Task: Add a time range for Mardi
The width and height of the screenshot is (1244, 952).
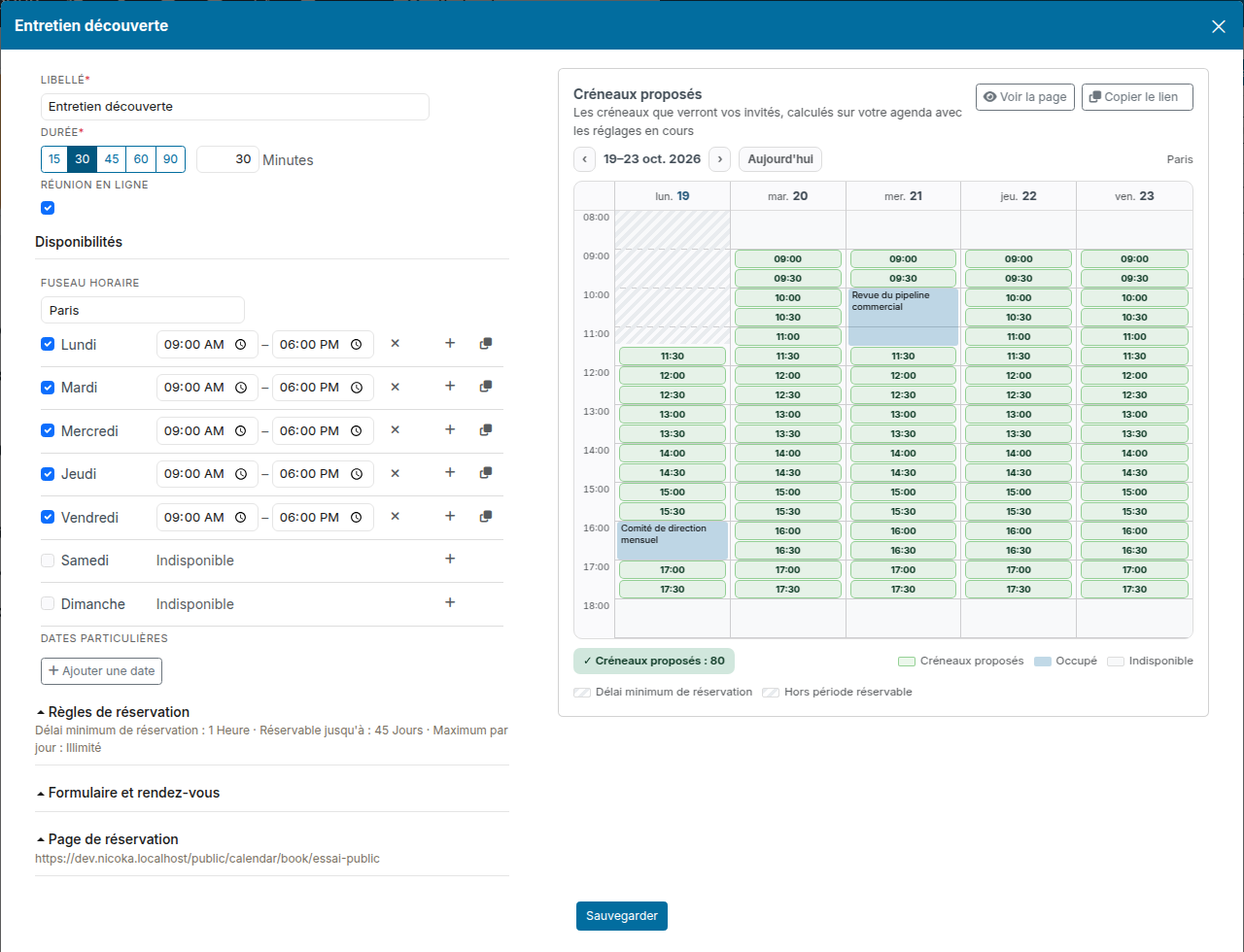Action: pyautogui.click(x=450, y=387)
